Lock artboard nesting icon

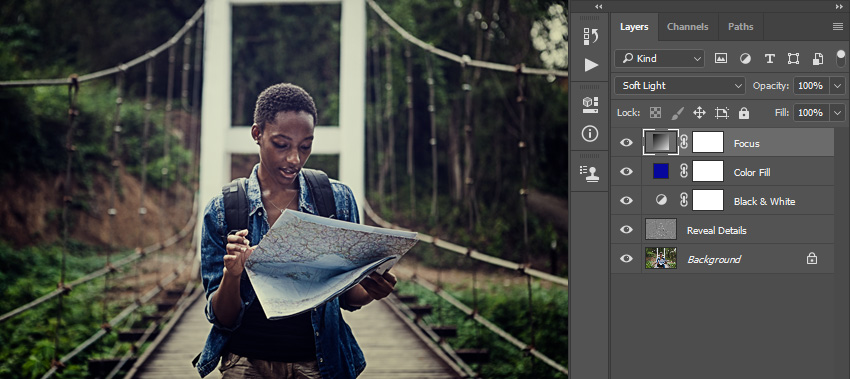click(x=722, y=113)
